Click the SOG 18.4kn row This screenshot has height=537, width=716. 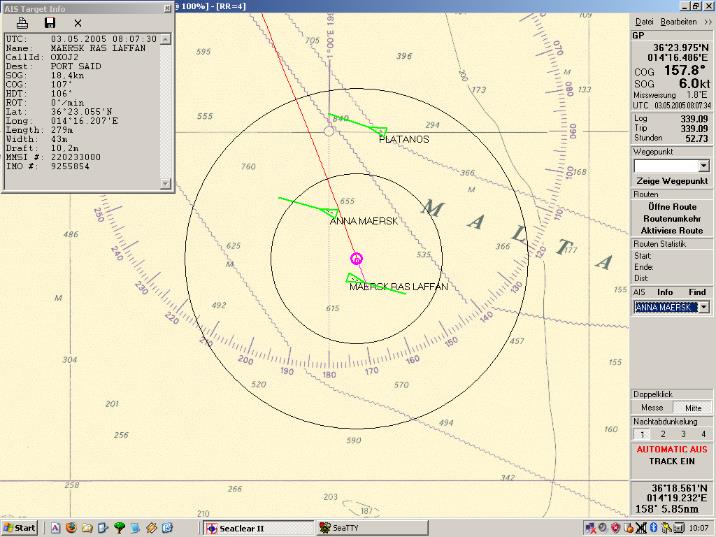[x=45, y=75]
